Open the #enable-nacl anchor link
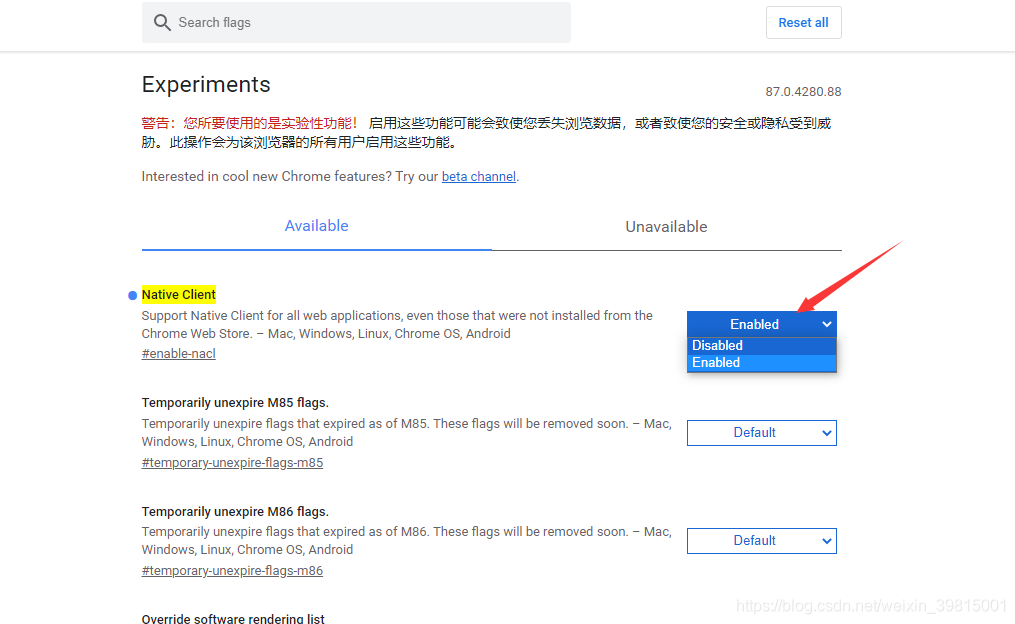The image size is (1015, 624). [179, 354]
